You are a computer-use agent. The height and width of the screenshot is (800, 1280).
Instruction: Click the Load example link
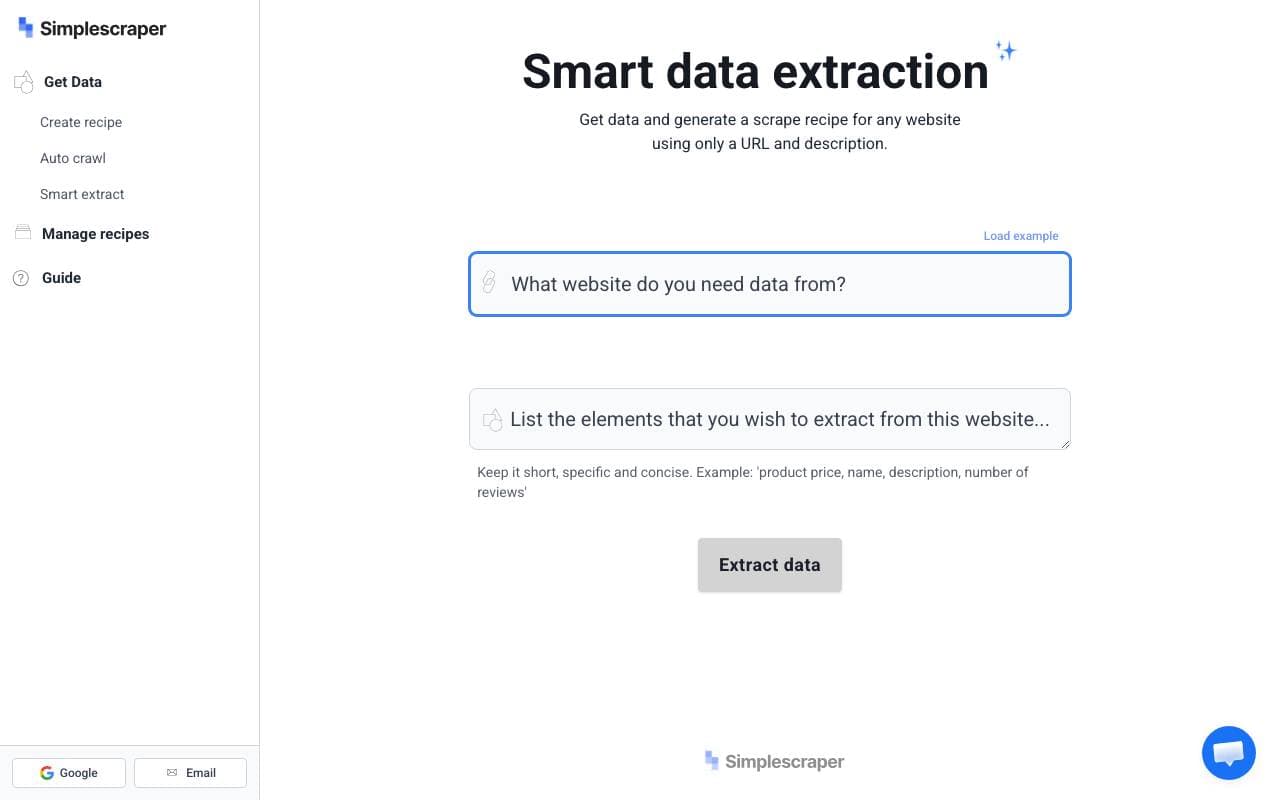[x=1021, y=236]
